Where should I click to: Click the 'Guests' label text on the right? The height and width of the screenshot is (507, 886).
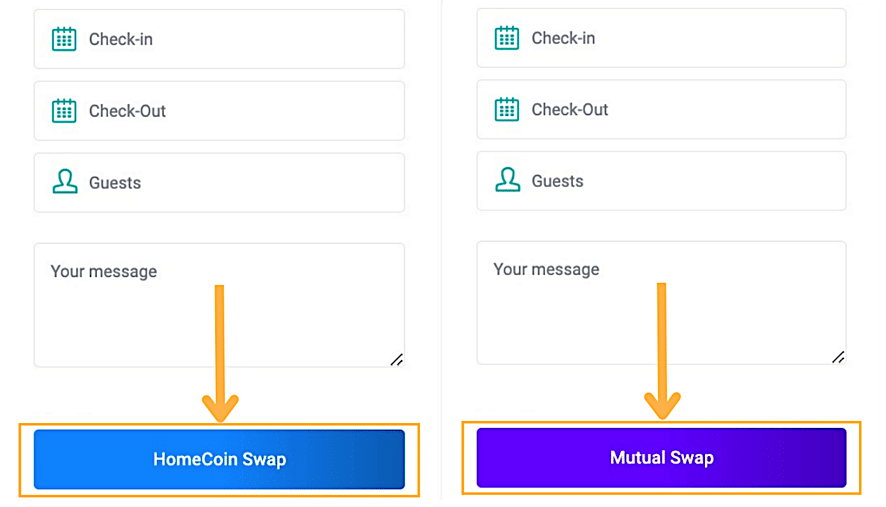click(557, 181)
